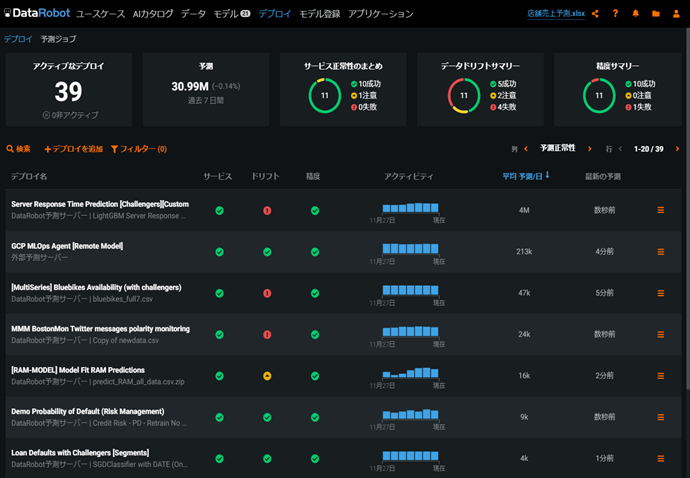Open Demo Probability of Default deployment

(88, 412)
